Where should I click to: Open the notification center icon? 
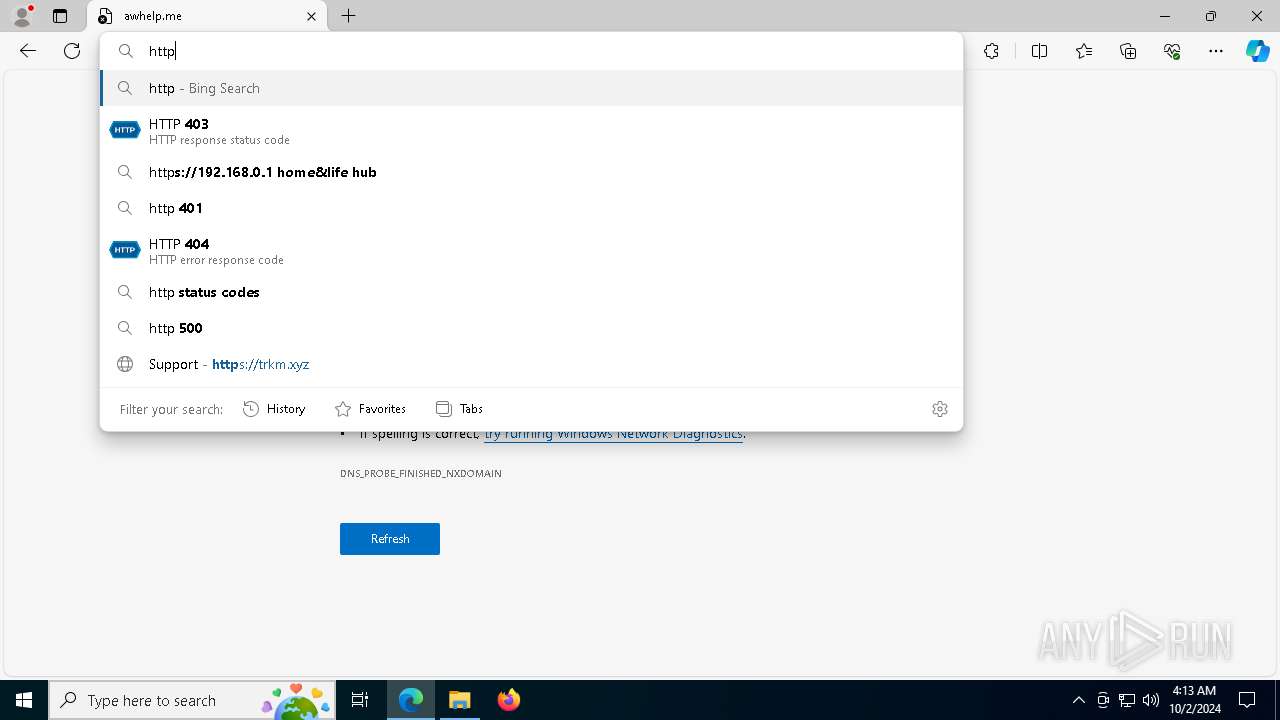point(1247,700)
